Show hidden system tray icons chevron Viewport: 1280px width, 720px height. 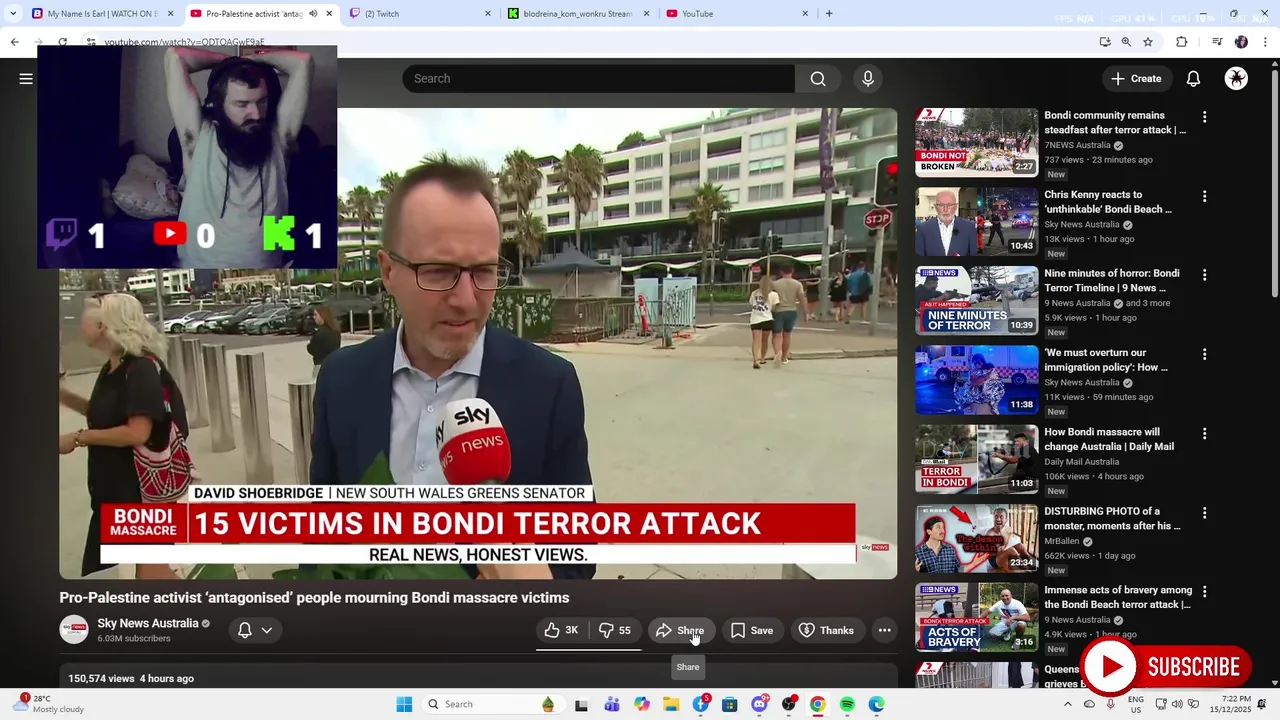1067,704
